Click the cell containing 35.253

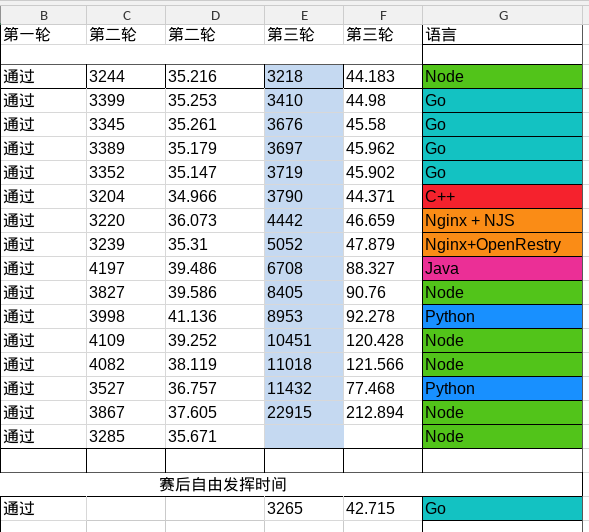click(x=215, y=101)
